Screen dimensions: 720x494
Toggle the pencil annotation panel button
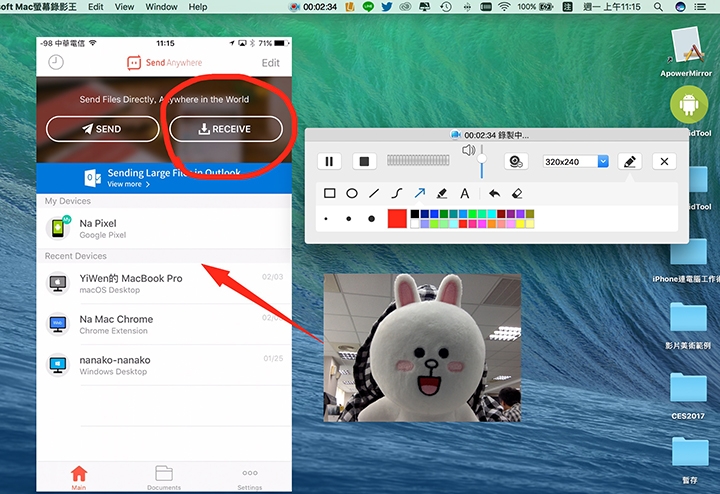coord(630,162)
